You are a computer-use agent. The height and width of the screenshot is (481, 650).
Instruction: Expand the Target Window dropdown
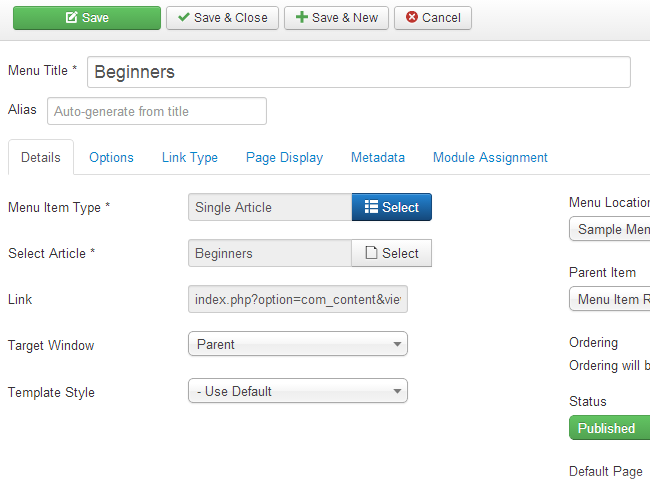(x=298, y=345)
